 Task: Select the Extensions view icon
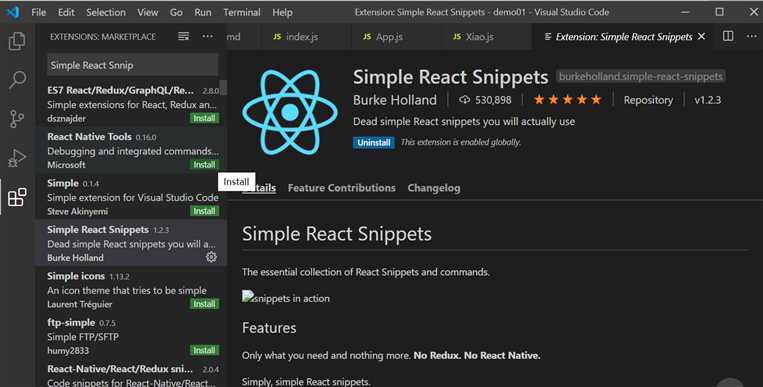click(17, 197)
